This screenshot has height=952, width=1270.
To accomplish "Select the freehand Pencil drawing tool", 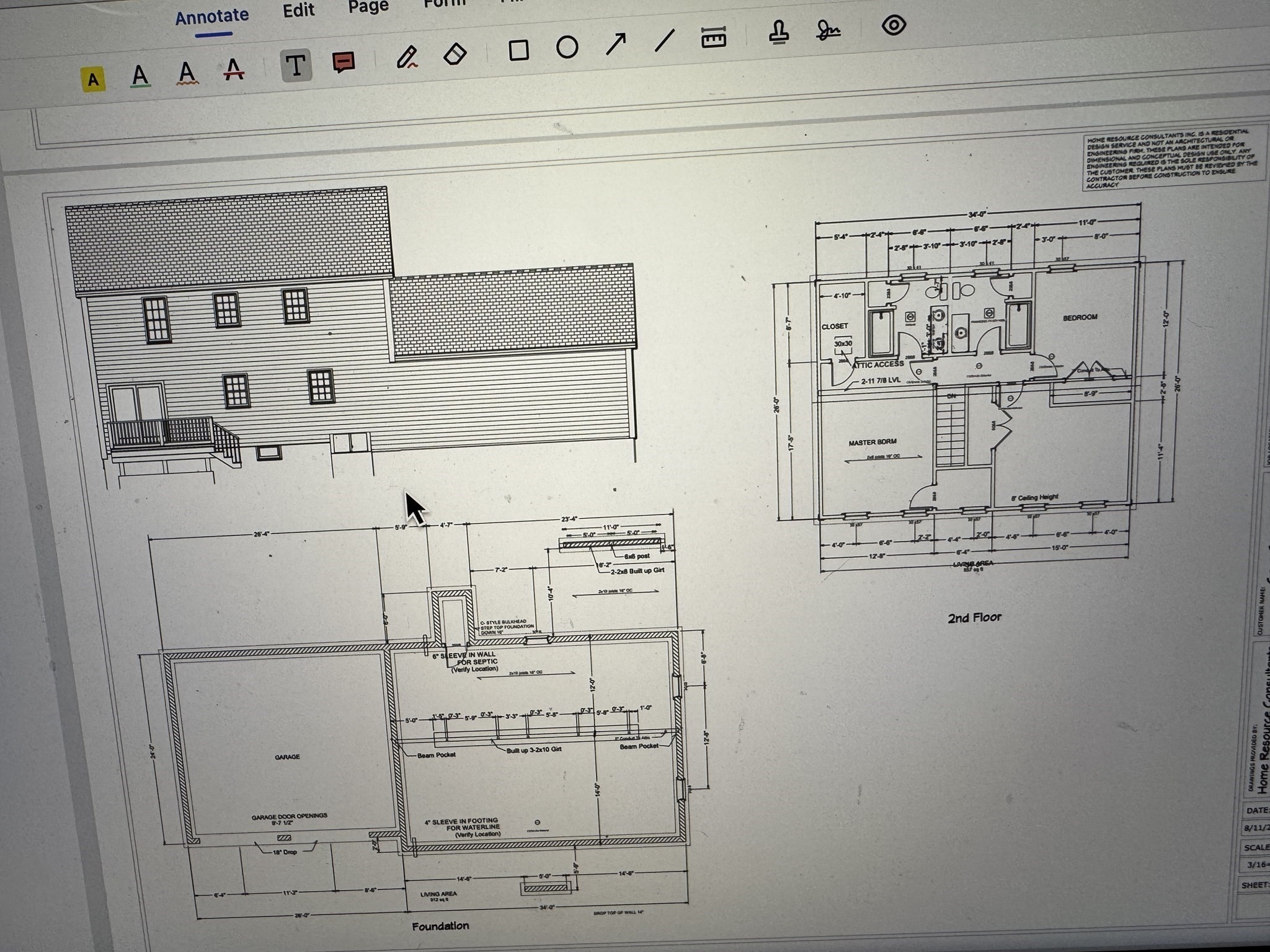I will pyautogui.click(x=407, y=57).
